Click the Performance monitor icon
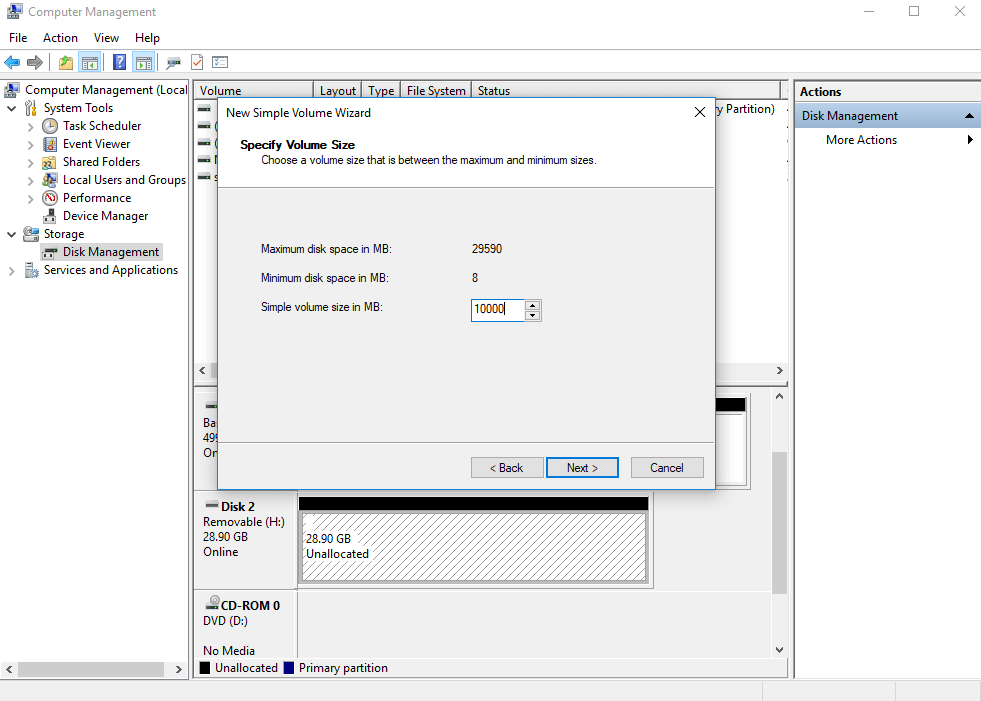This screenshot has height=701, width=981. coord(50,198)
